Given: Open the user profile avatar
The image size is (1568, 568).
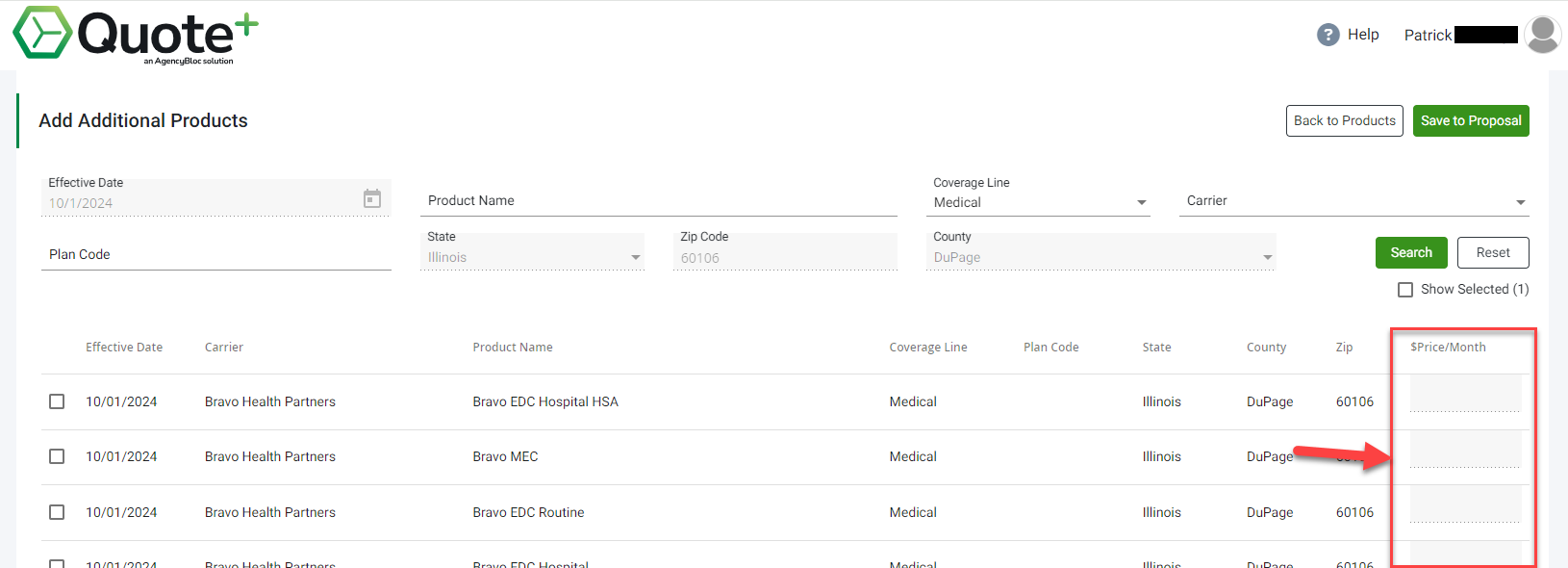Looking at the screenshot, I should 1543,35.
